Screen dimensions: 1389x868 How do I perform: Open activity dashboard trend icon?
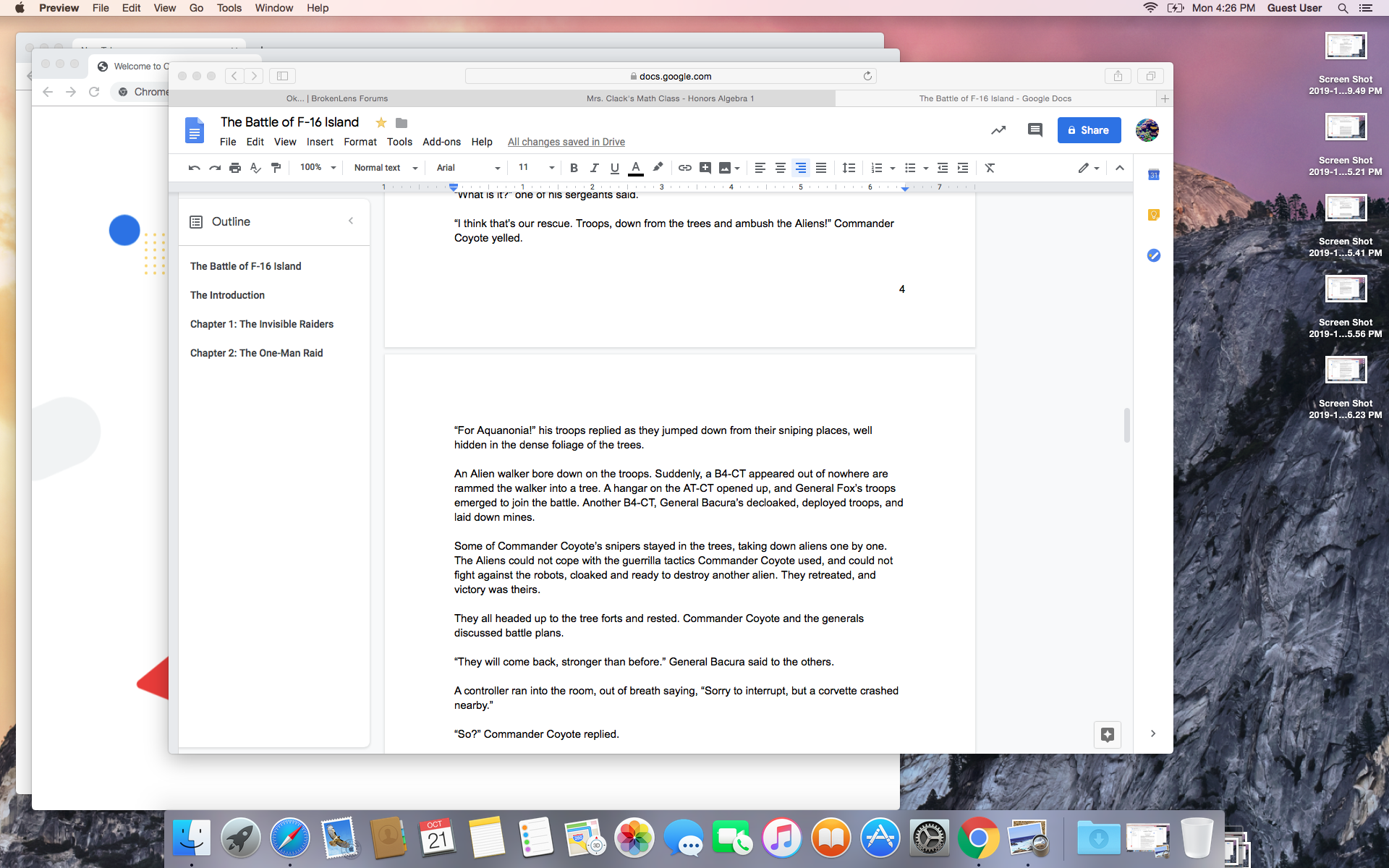pos(998,130)
